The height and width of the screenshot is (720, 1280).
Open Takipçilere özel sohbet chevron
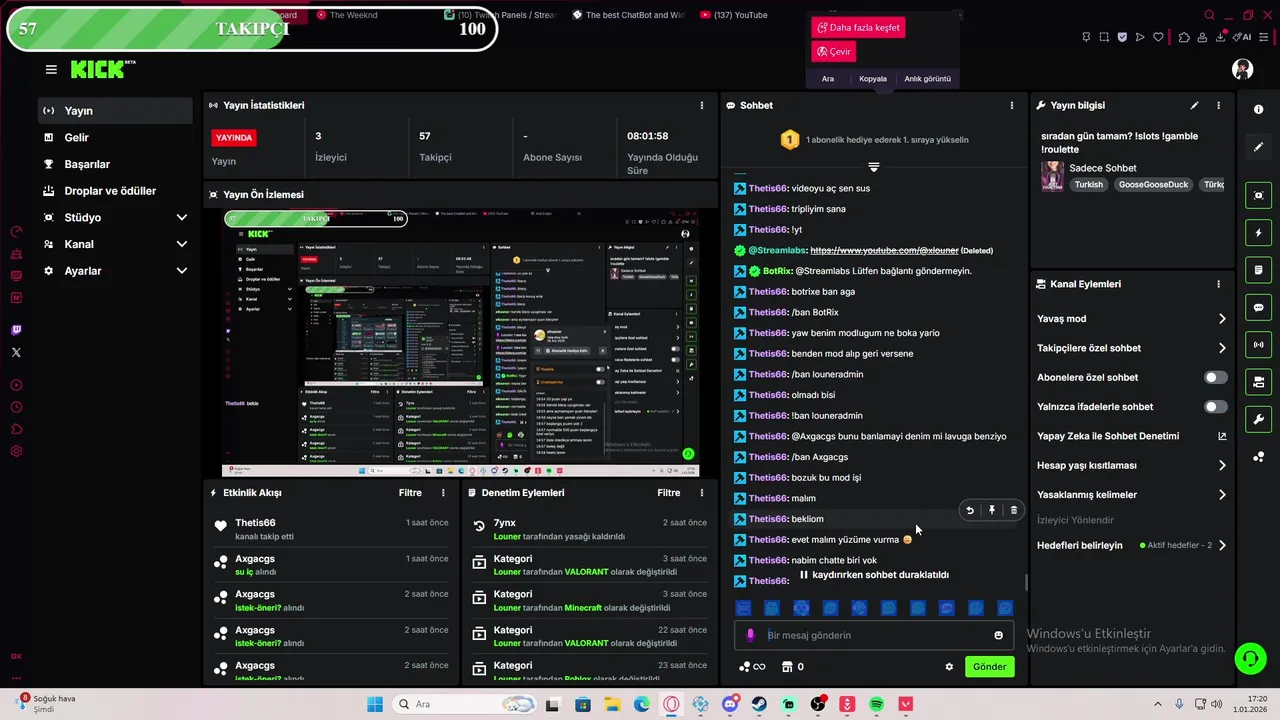[x=1222, y=348]
